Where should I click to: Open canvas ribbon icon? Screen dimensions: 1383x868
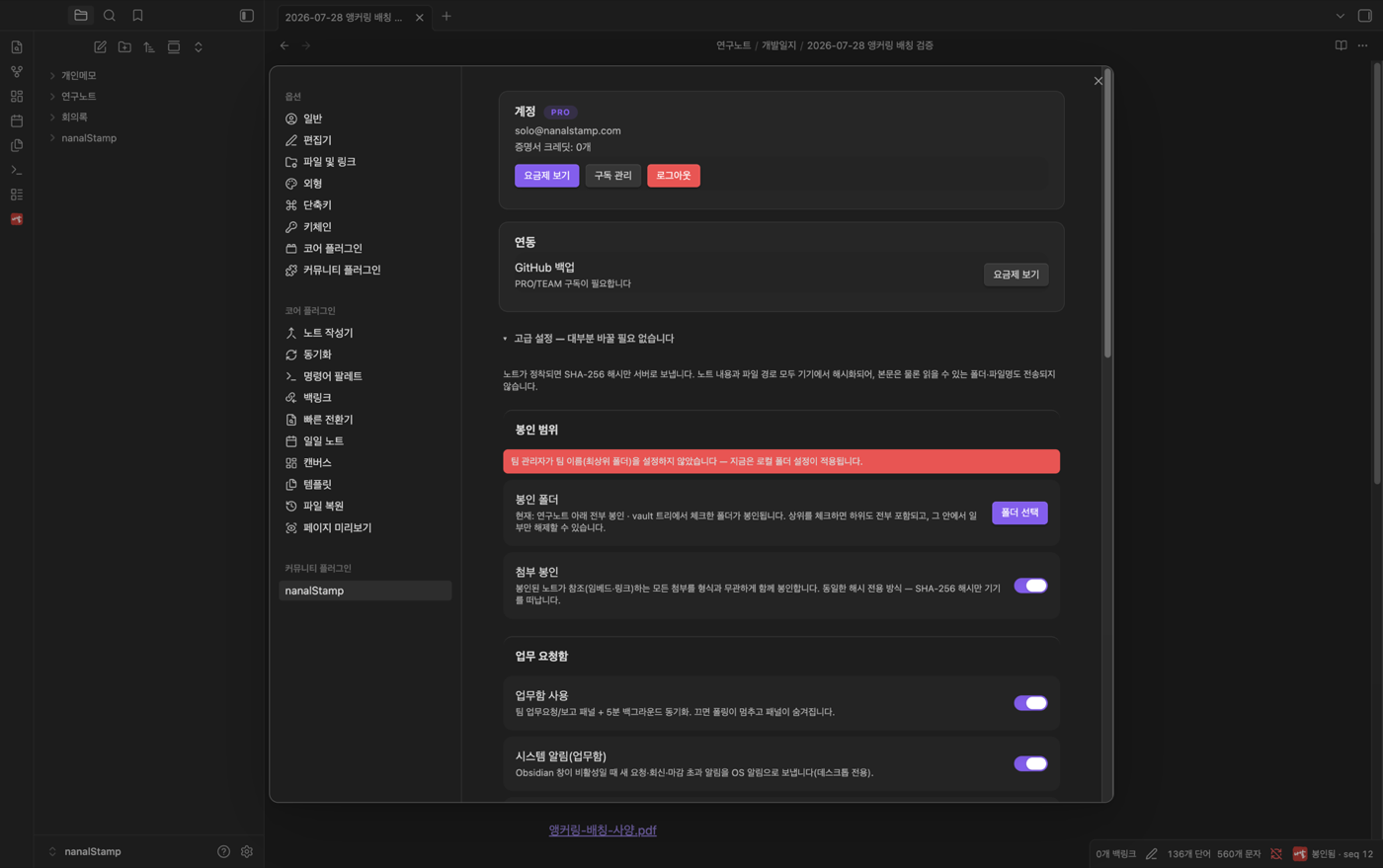[x=17, y=97]
